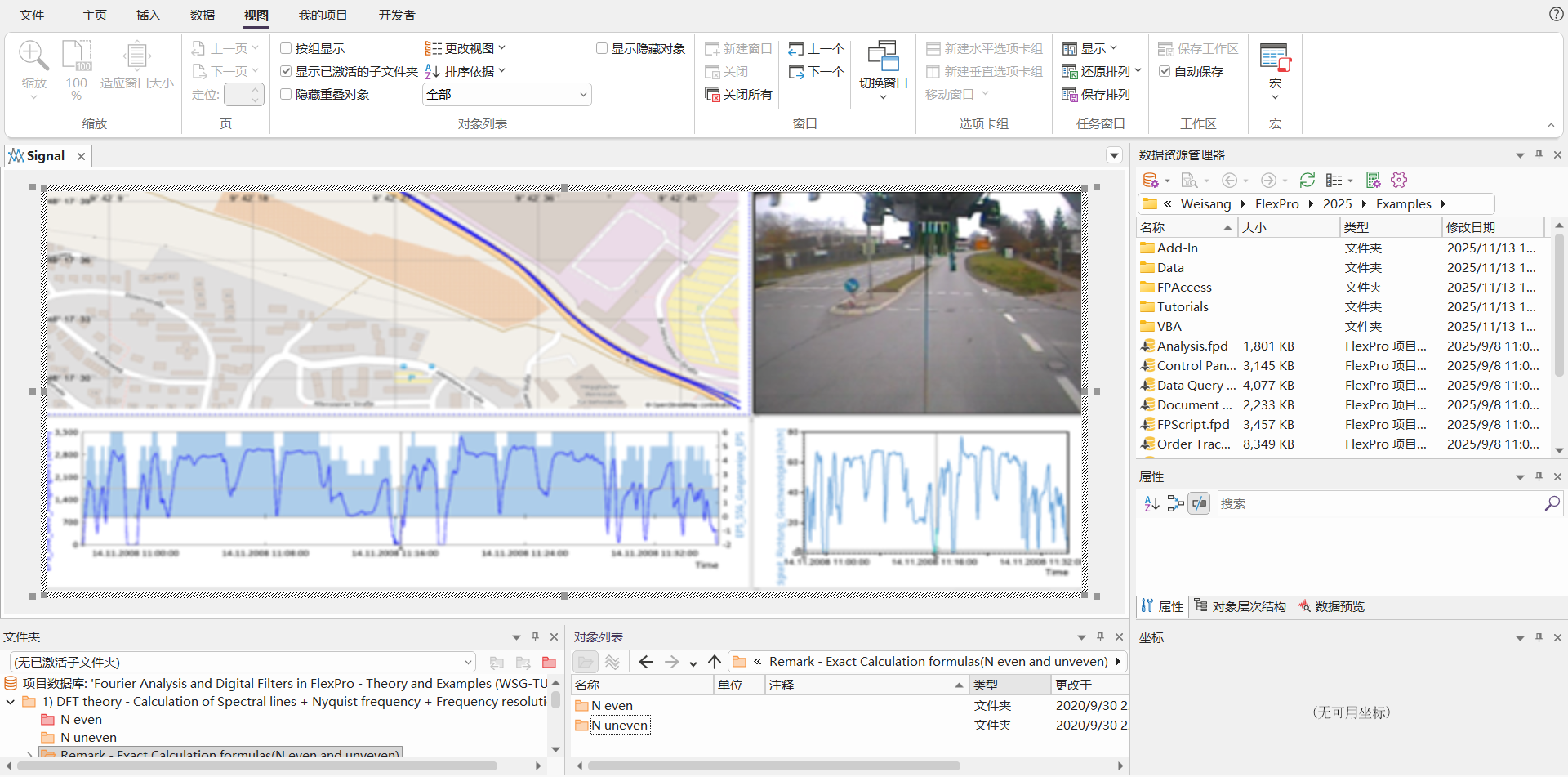Click the up-arrow parent folder icon in Object List
Image resolution: width=1568 pixels, height=777 pixels.
(x=715, y=662)
